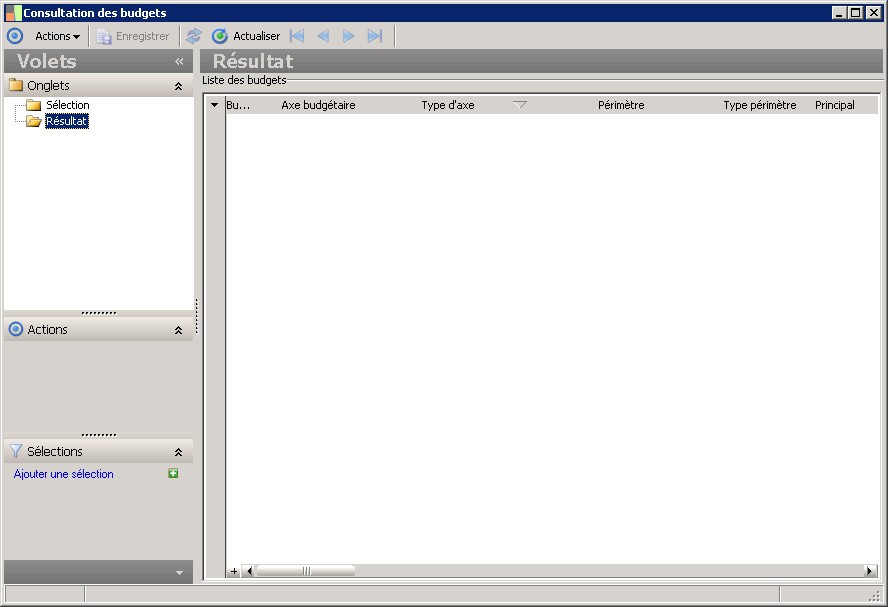
Task: Click the Actions panel header circle icon
Action: tap(16, 330)
